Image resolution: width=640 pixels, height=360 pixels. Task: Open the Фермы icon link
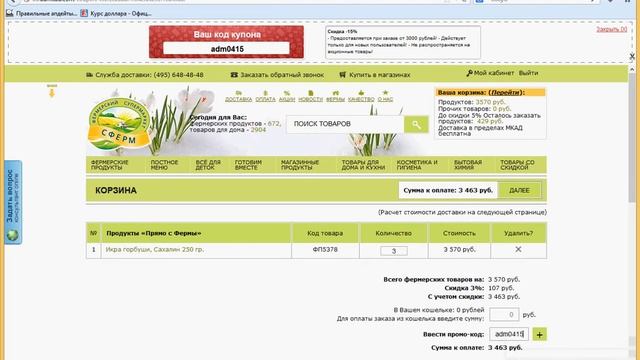click(x=335, y=96)
